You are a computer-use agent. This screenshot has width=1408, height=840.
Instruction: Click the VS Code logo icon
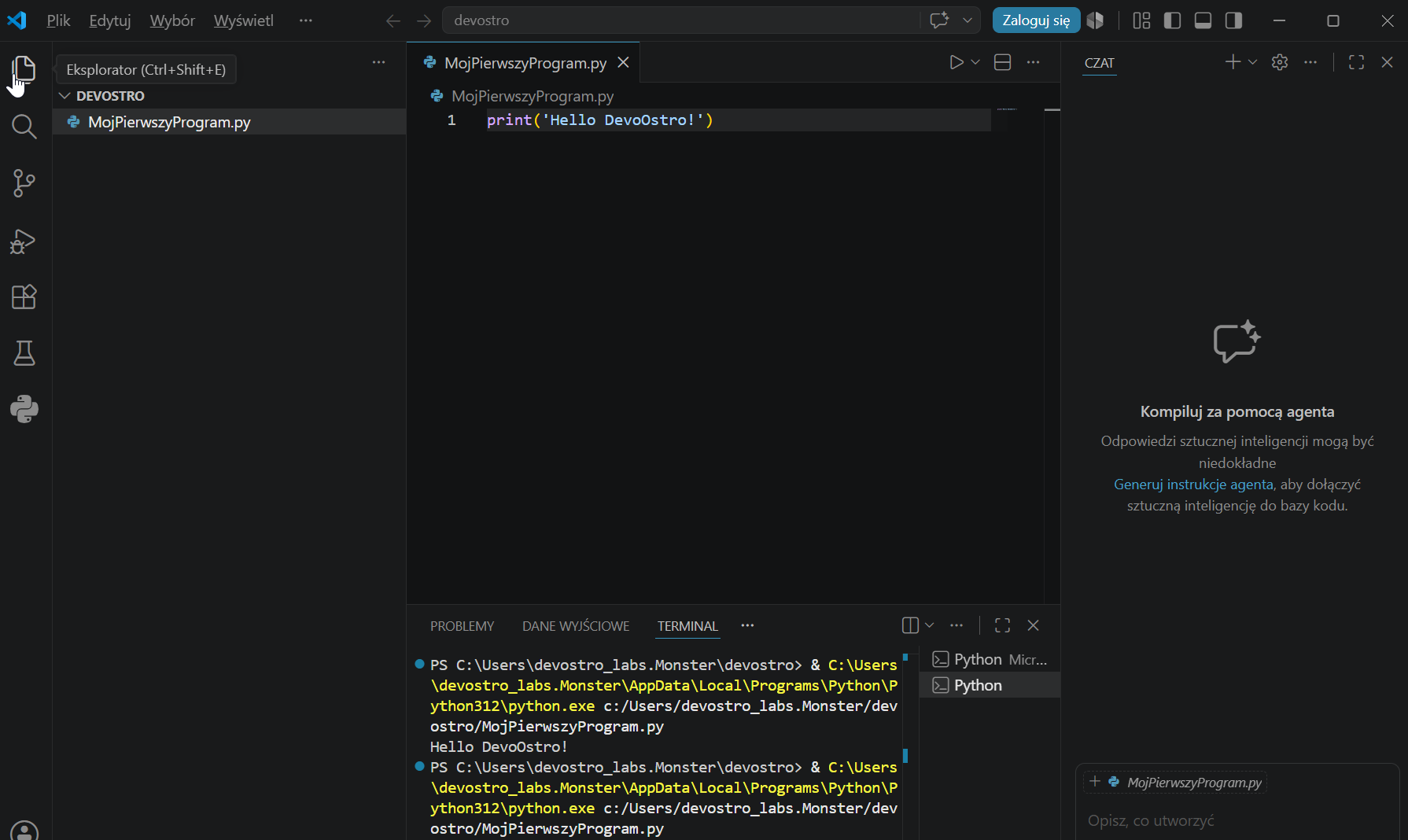pyautogui.click(x=17, y=20)
